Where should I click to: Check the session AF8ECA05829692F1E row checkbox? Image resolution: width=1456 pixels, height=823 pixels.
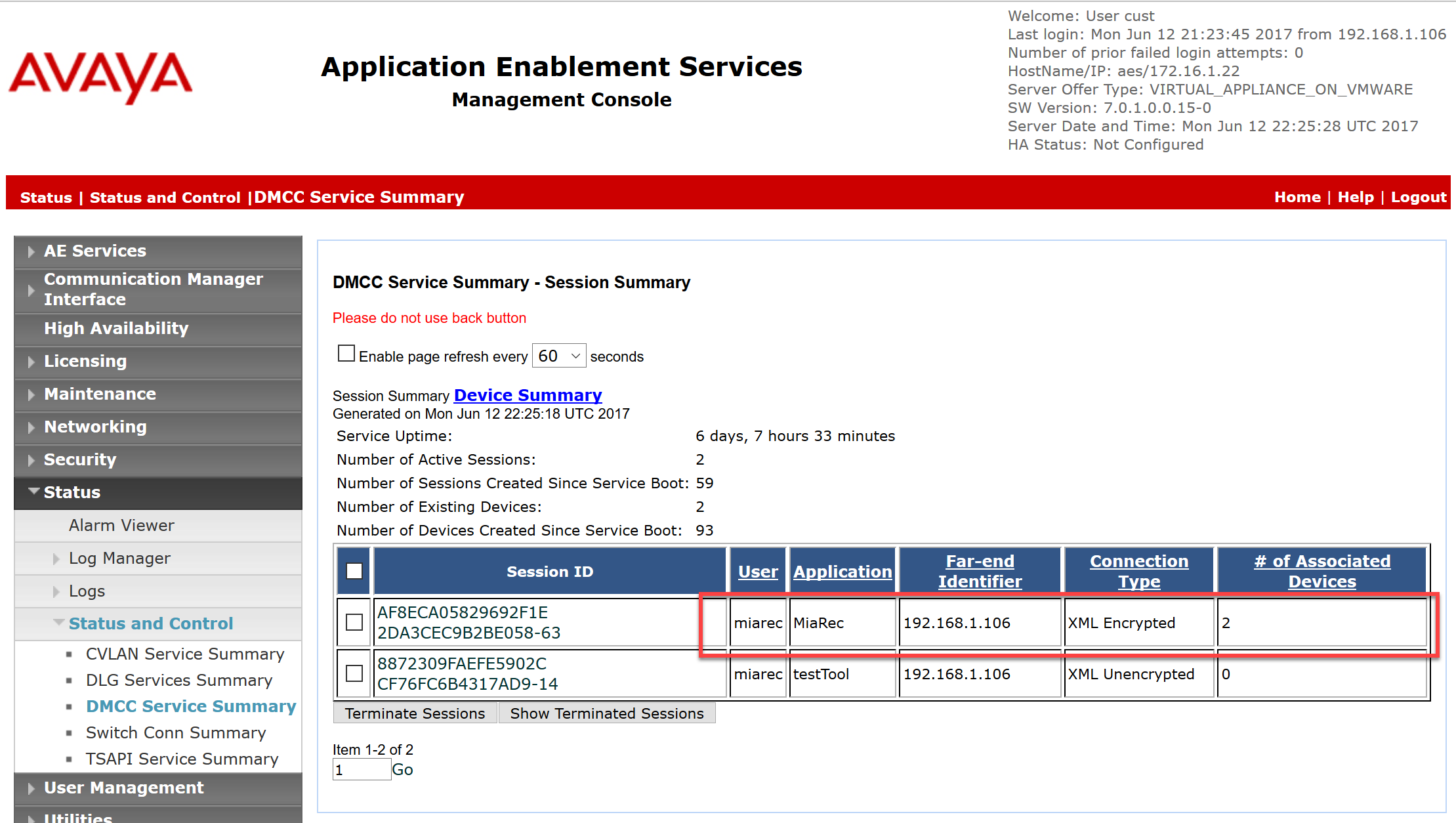[354, 622]
